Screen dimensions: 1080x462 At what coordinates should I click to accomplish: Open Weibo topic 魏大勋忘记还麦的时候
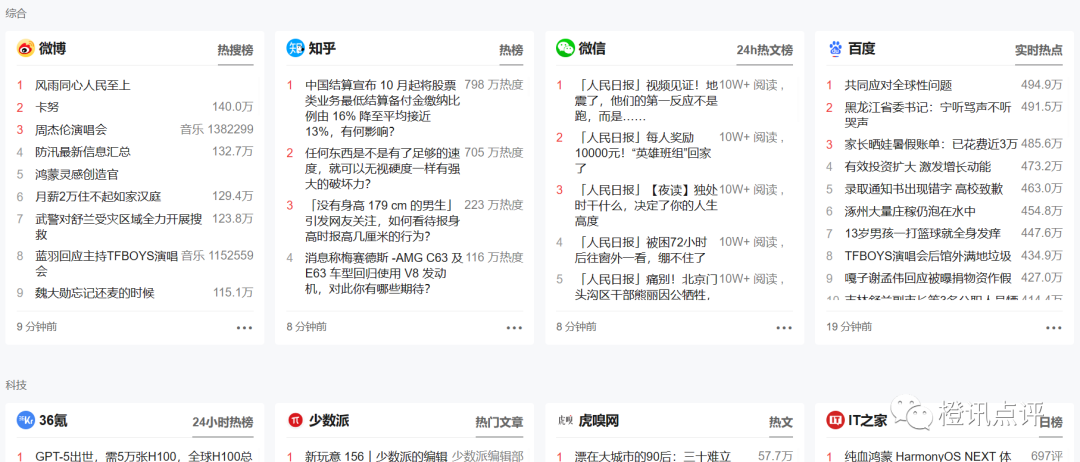point(94,293)
